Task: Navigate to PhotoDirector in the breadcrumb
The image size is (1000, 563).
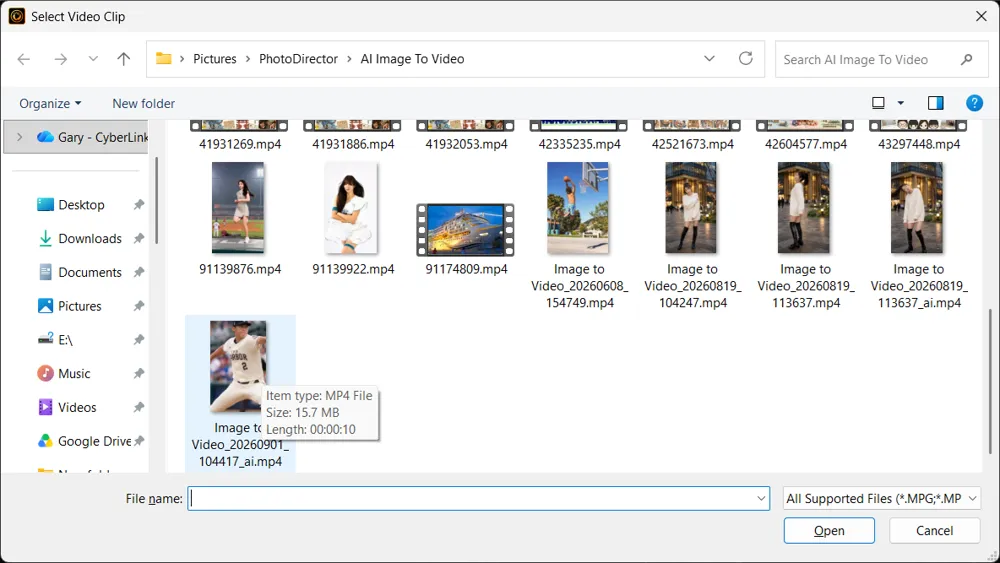Action: tap(298, 59)
